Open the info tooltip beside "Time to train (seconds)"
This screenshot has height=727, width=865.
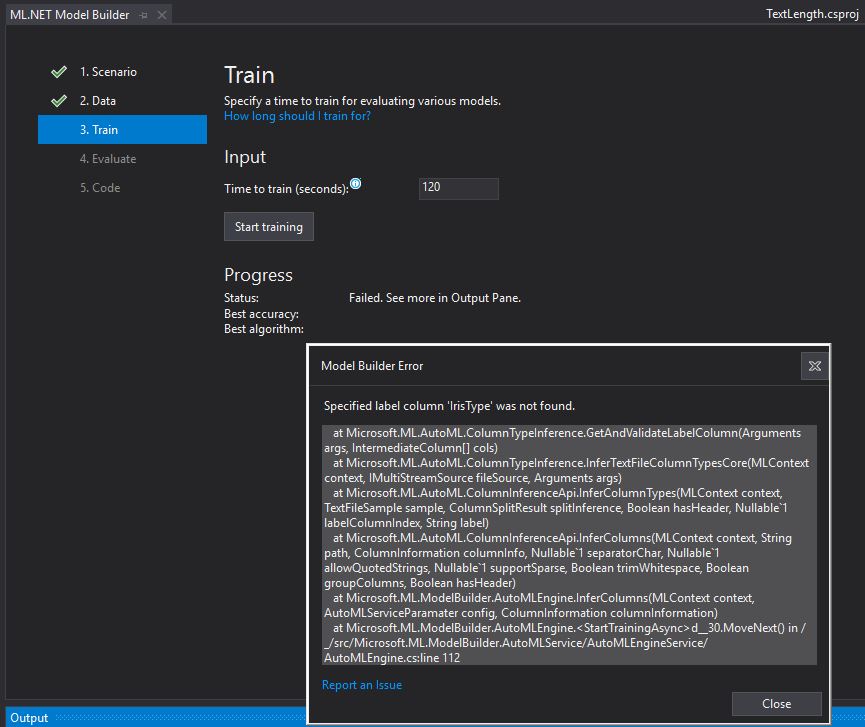click(x=355, y=183)
